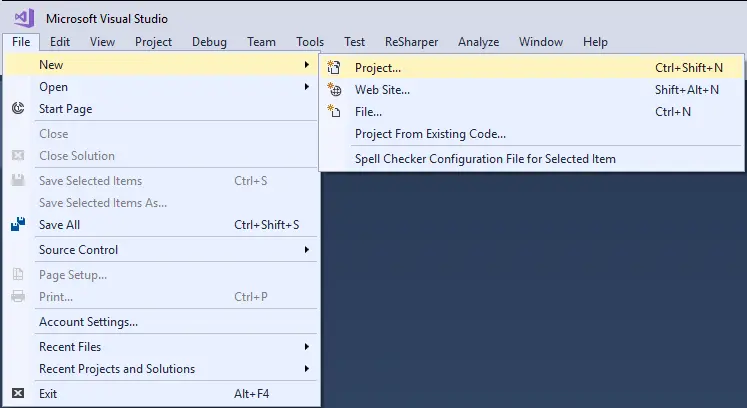Choose the Close menu entry

[161, 133]
